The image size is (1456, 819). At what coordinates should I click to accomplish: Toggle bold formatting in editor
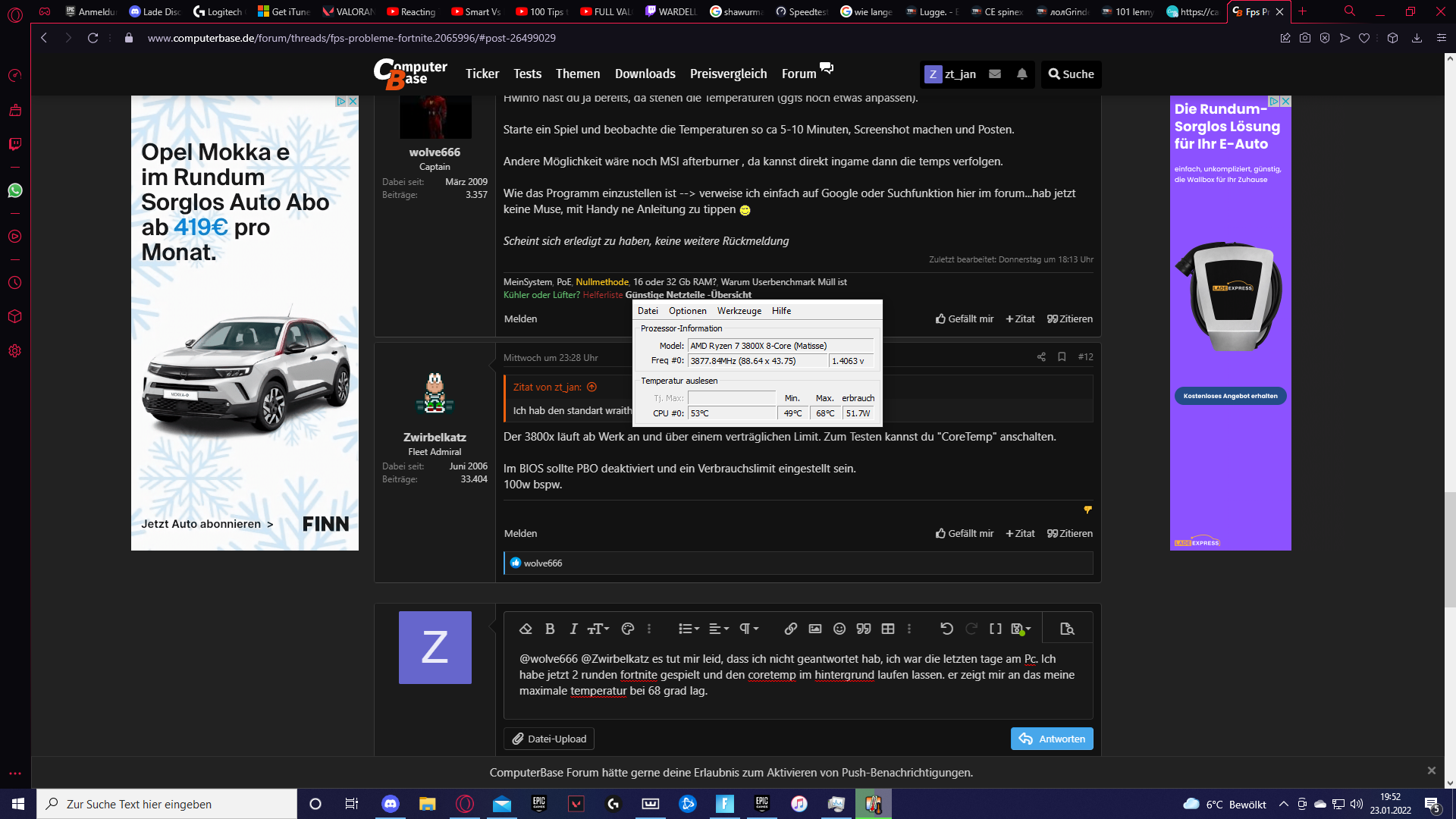[x=550, y=629]
